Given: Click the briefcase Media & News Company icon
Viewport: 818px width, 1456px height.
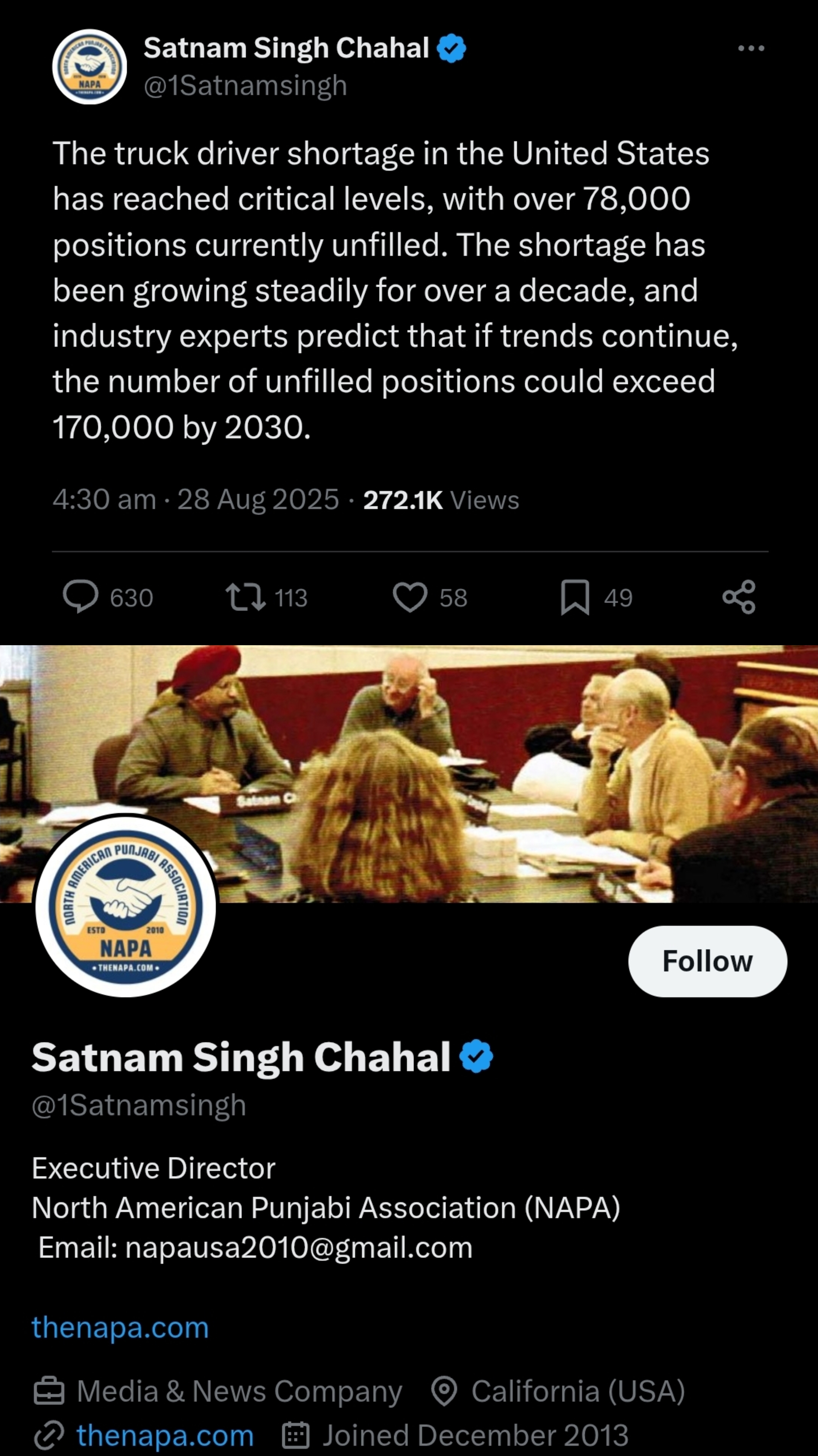Looking at the screenshot, I should [49, 1391].
